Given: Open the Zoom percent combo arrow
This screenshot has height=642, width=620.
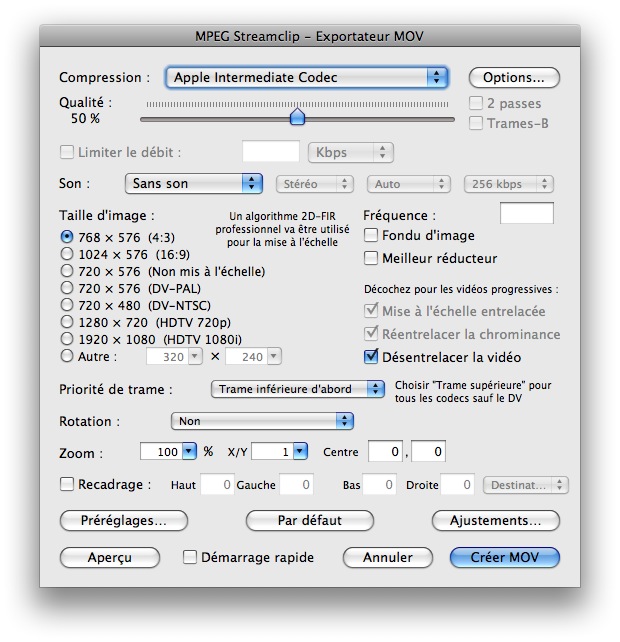Looking at the screenshot, I should click(189, 451).
